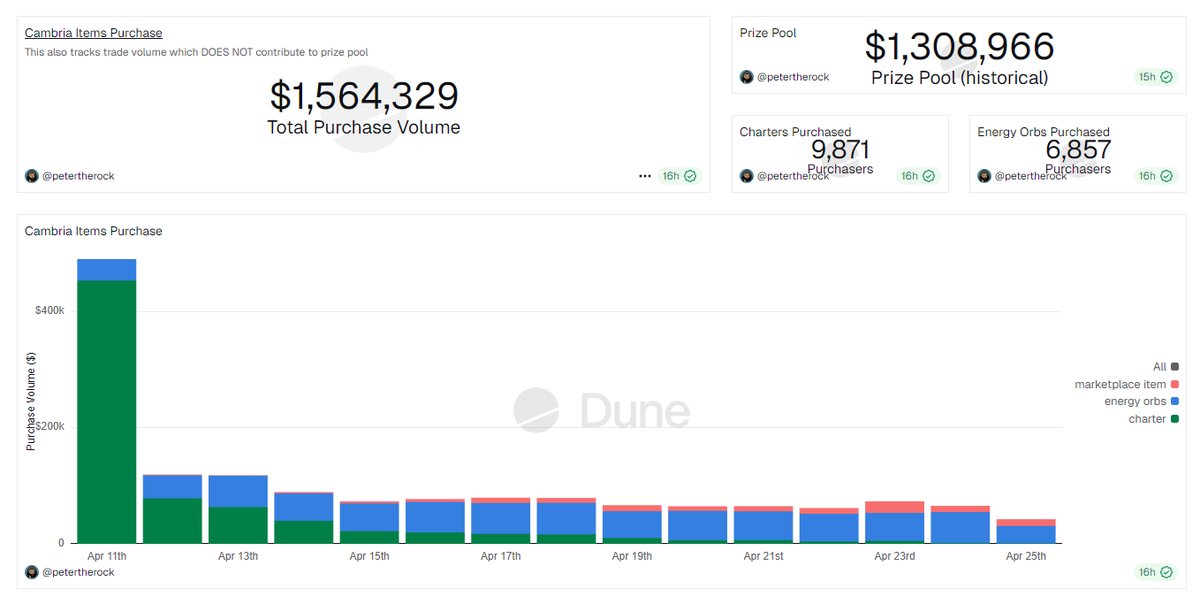Image resolution: width=1200 pixels, height=604 pixels.
Task: Click the Apr 11th green charter bar
Action: point(107,412)
